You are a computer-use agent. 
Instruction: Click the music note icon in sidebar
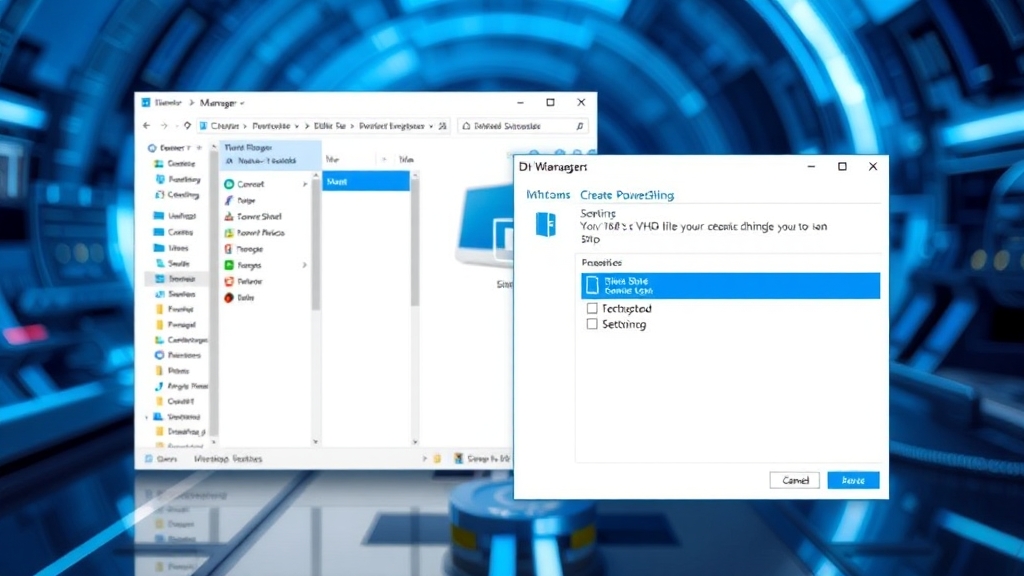[159, 386]
